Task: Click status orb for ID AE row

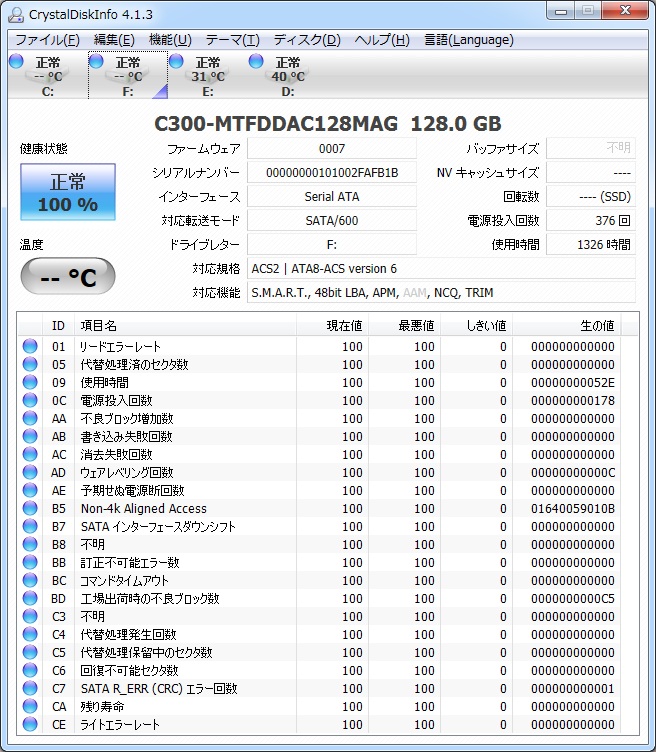Action: click(x=30, y=490)
